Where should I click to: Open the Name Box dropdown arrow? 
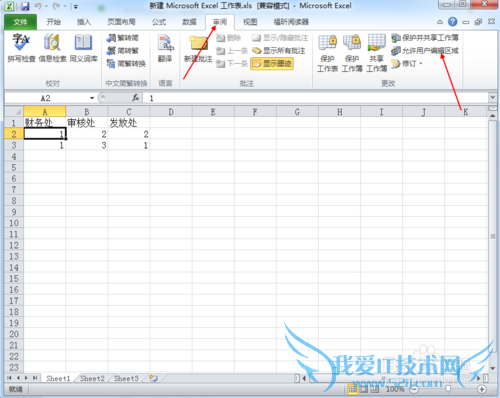[92, 98]
